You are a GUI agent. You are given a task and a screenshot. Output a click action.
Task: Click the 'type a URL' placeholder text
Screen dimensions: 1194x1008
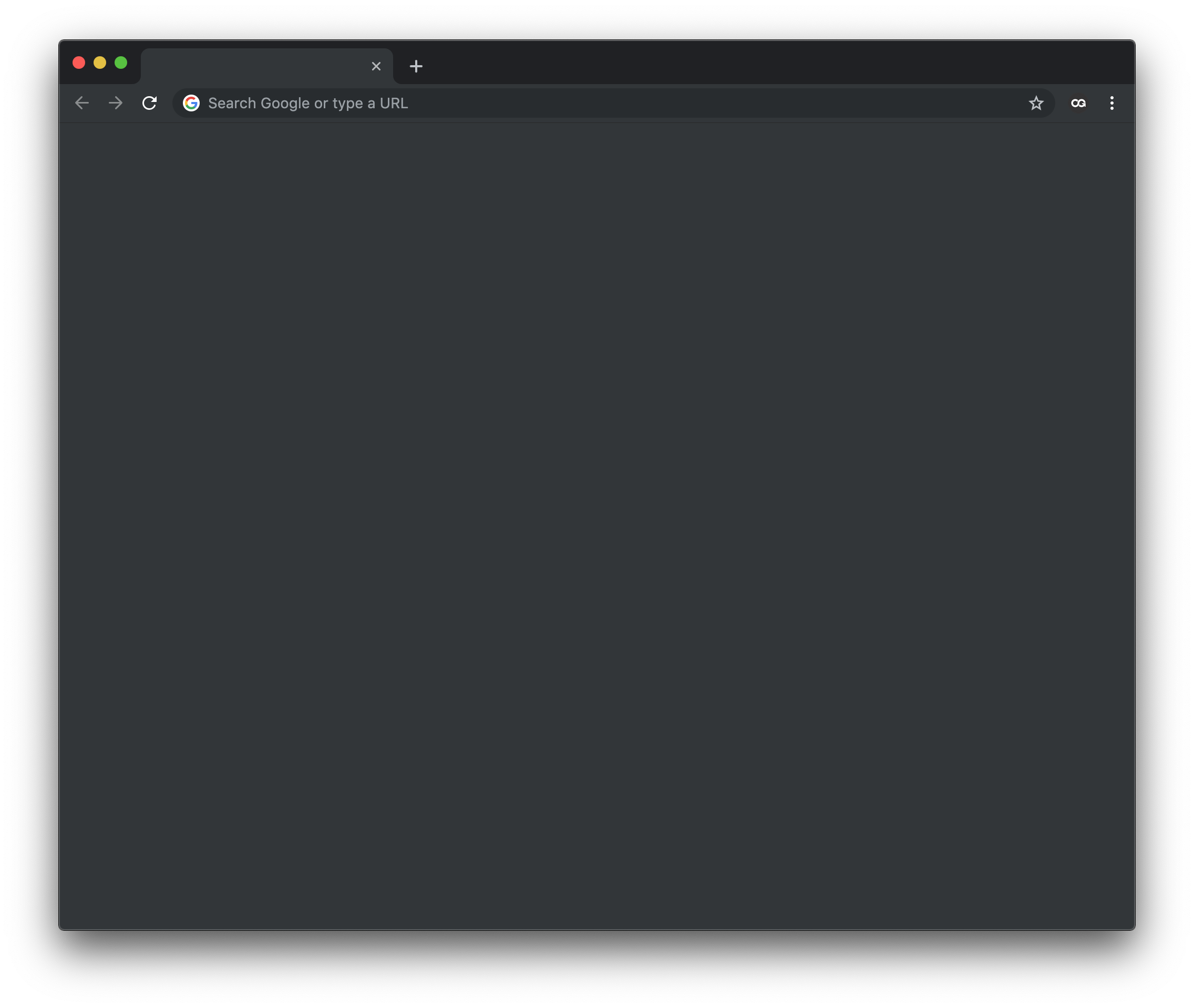370,103
